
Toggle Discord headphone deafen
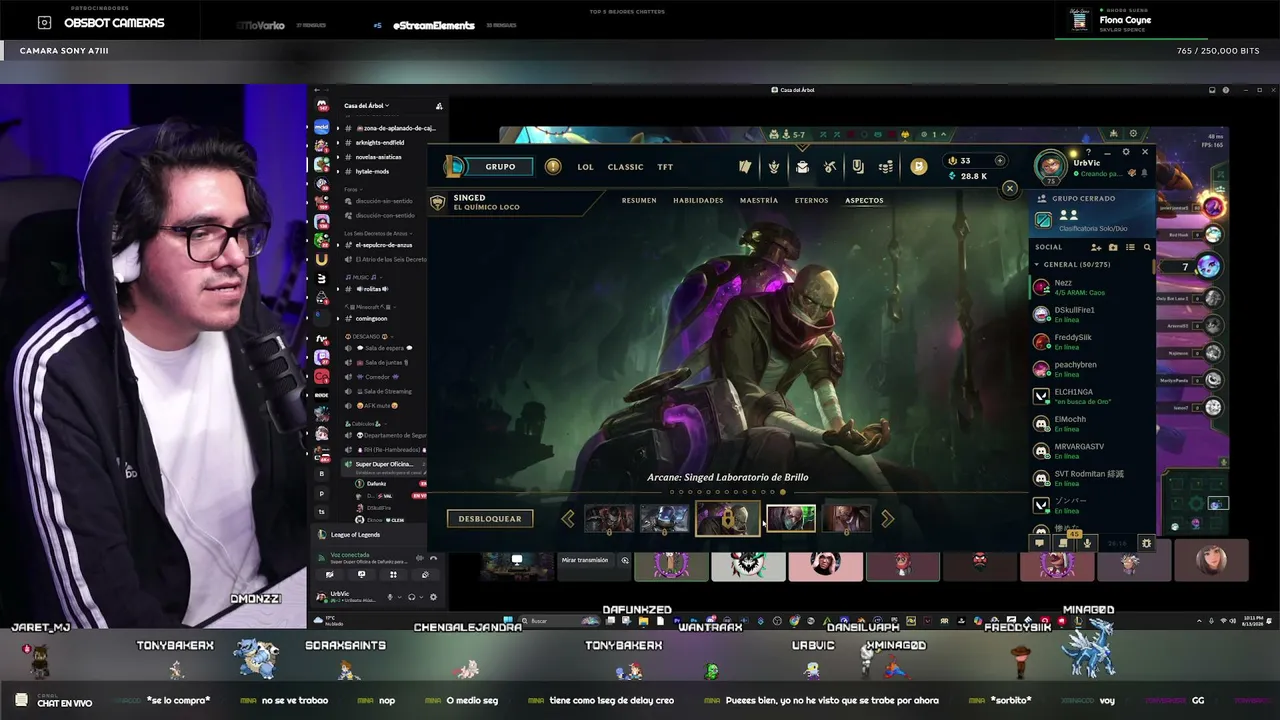pyautogui.click(x=411, y=597)
